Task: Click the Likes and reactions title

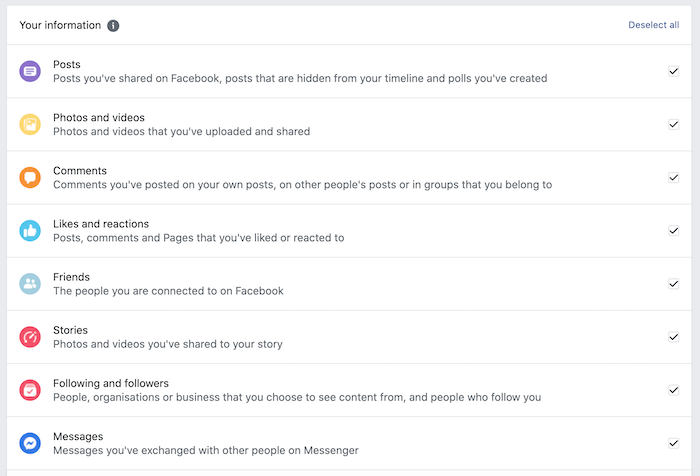Action: point(101,224)
